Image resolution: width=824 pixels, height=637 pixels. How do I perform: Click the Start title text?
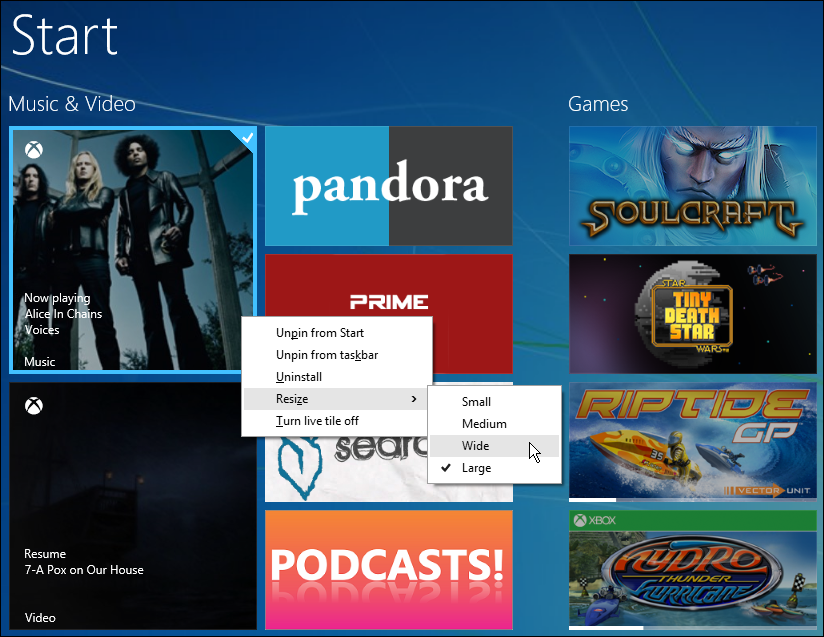(65, 35)
